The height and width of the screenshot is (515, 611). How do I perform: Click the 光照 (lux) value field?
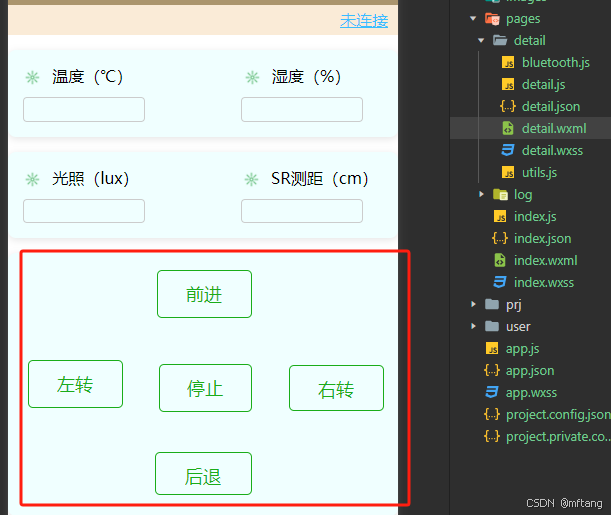[84, 211]
